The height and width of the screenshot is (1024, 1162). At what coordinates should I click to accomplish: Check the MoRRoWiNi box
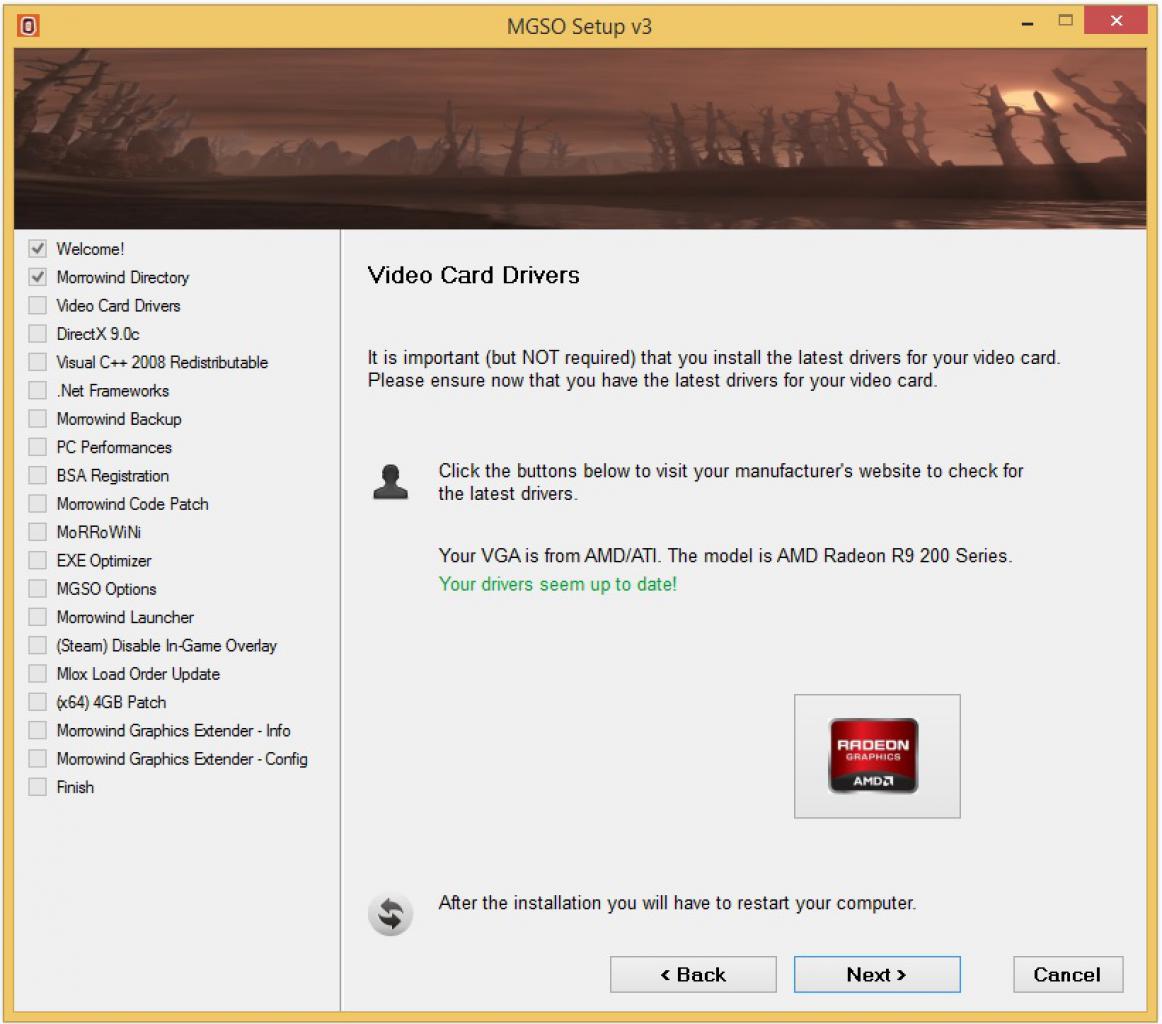point(37,531)
